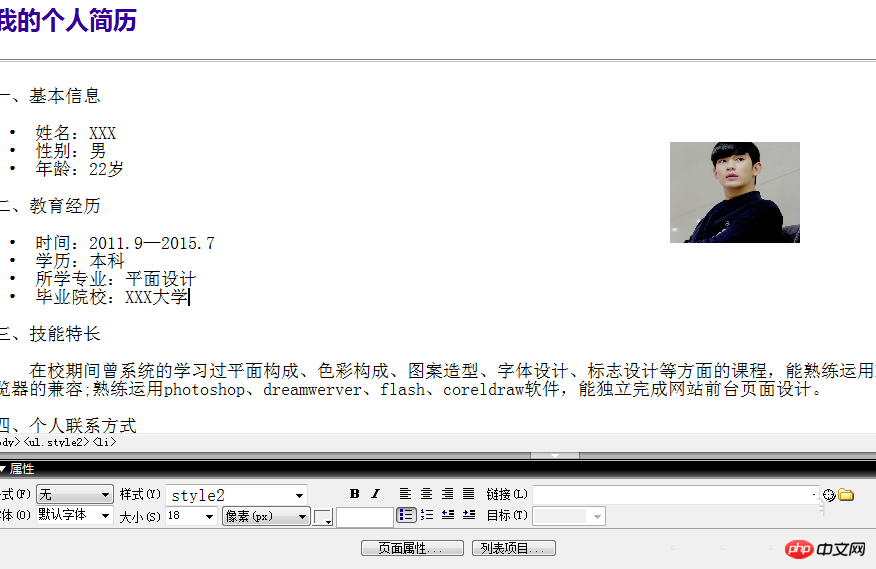Click the text indent icon
The width and height of the screenshot is (876, 569).
[468, 516]
